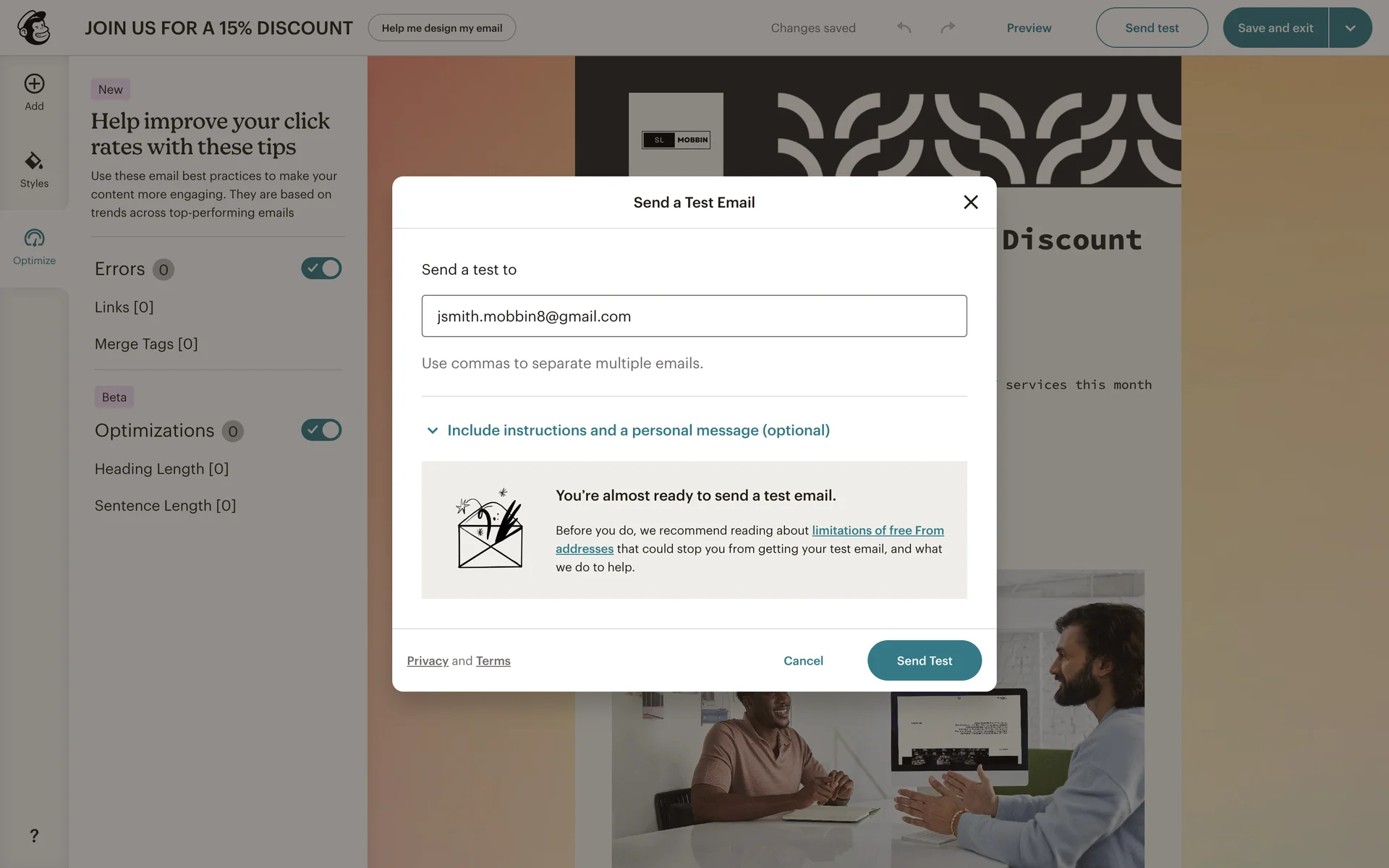Open the Save and exit dropdown arrow
The height and width of the screenshot is (868, 1389).
(1350, 27)
